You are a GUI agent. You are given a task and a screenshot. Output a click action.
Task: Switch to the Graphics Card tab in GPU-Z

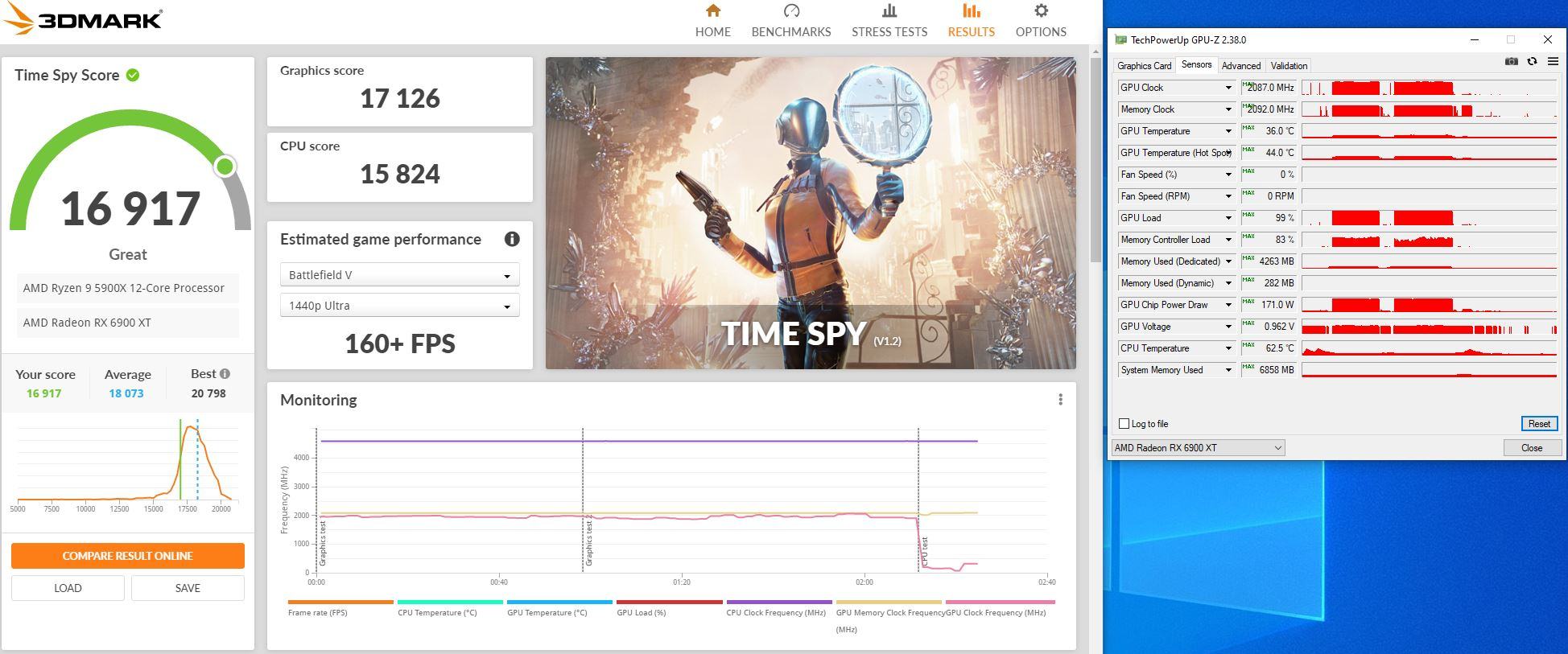1144,66
